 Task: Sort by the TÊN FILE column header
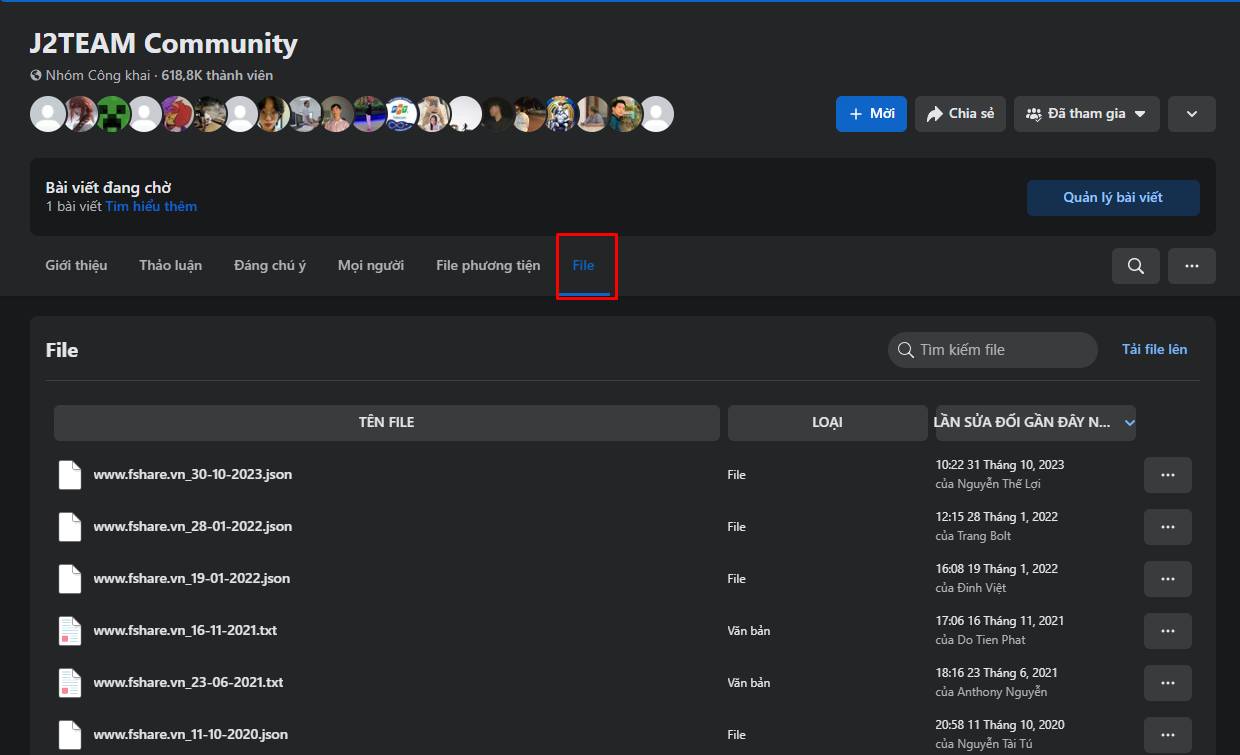387,423
